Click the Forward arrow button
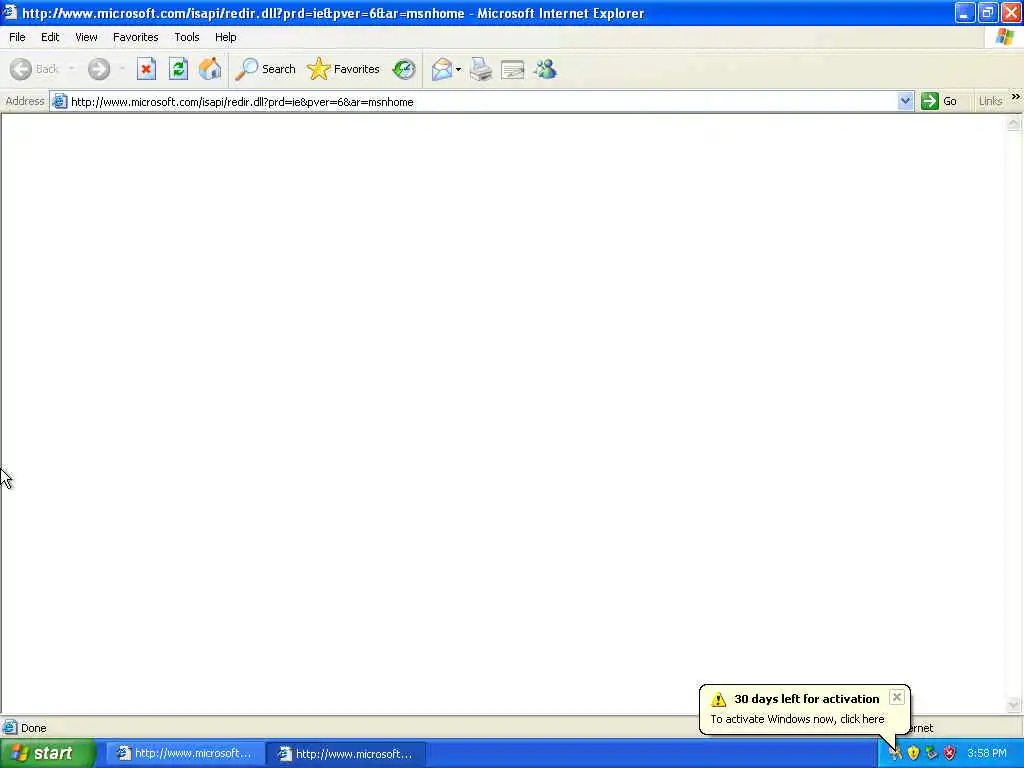1024x768 pixels. click(99, 69)
